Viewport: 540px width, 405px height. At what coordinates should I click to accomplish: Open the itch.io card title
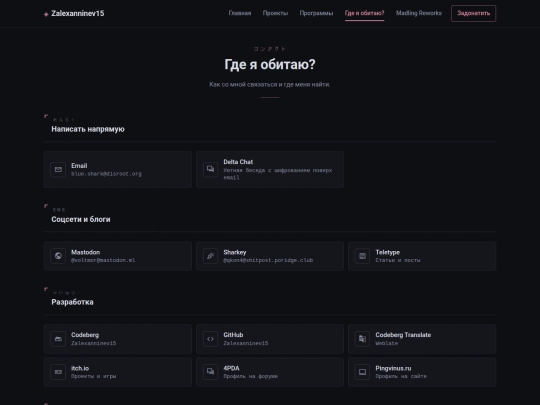(x=80, y=368)
